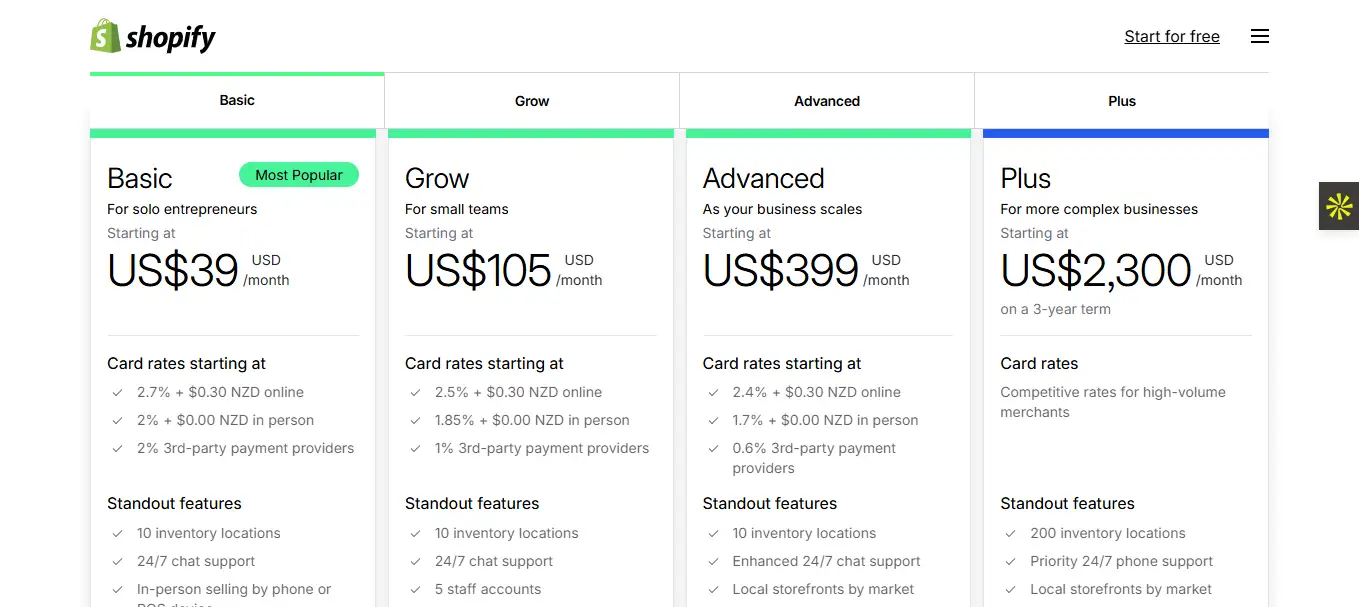This screenshot has height=607, width=1359.
Task: Open the hamburger navigation menu
Action: tap(1259, 35)
